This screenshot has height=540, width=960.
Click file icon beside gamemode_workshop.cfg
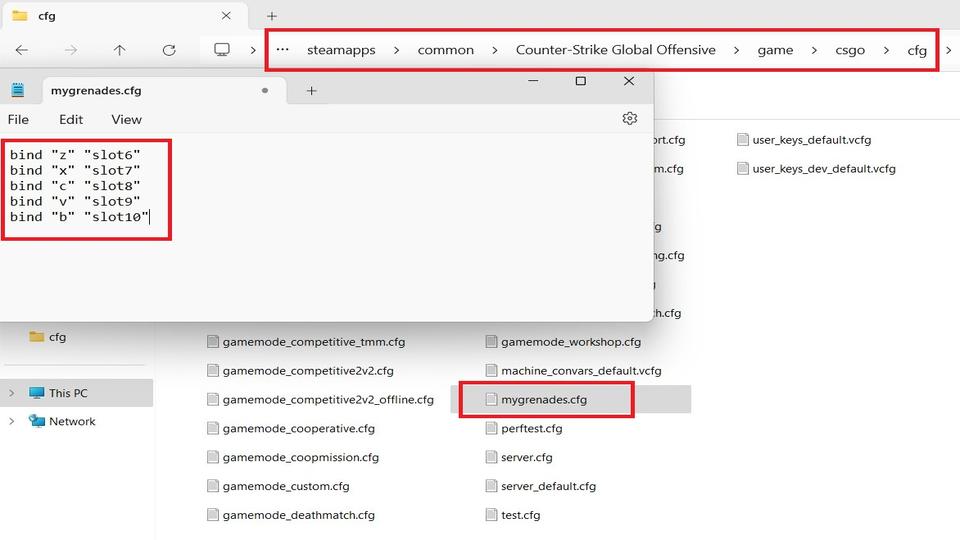[491, 342]
